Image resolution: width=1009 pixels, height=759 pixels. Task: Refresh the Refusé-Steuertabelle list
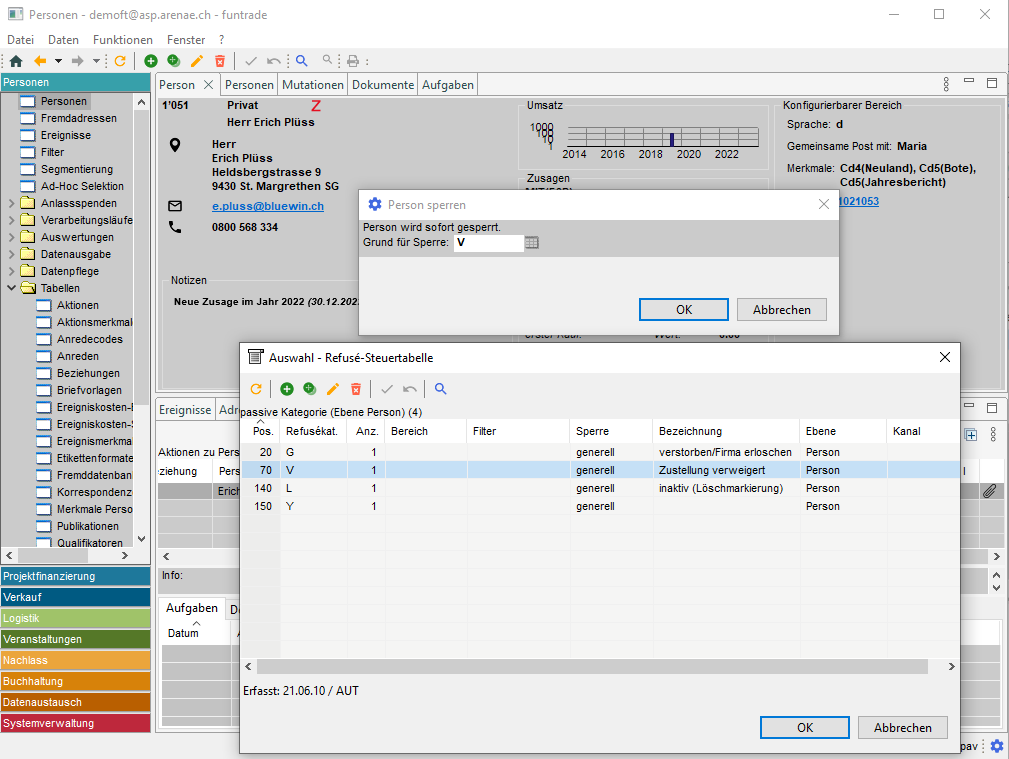(256, 389)
